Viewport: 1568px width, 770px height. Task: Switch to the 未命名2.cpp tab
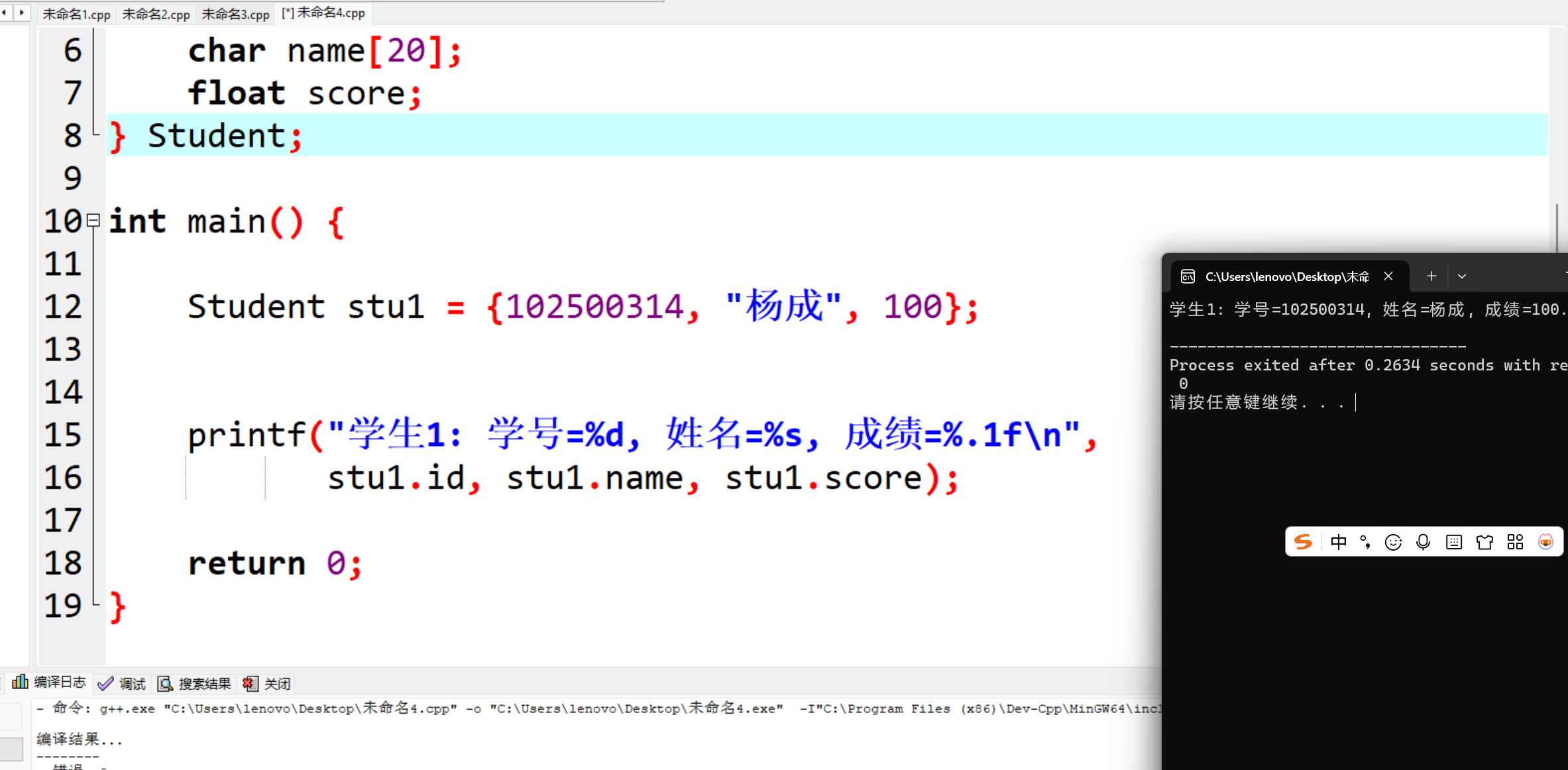(x=156, y=14)
